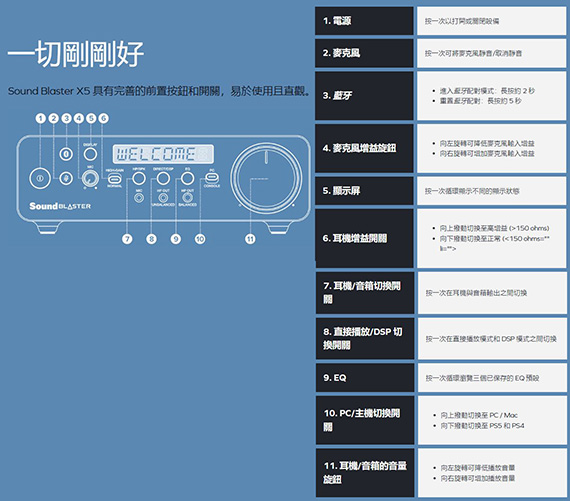Screen dimensions: 570x501
Task: Click the description mentioning ">150 ohms"
Action: tap(491, 238)
